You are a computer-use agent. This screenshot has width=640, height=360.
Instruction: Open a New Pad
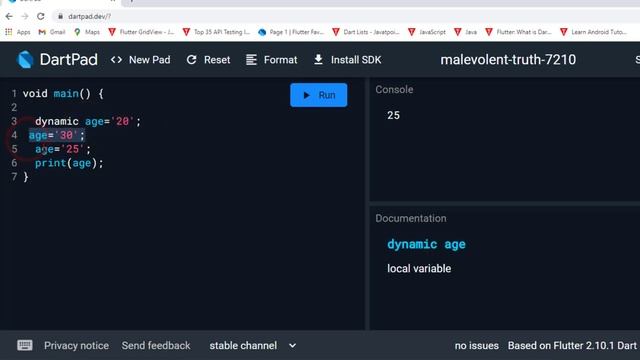140,60
